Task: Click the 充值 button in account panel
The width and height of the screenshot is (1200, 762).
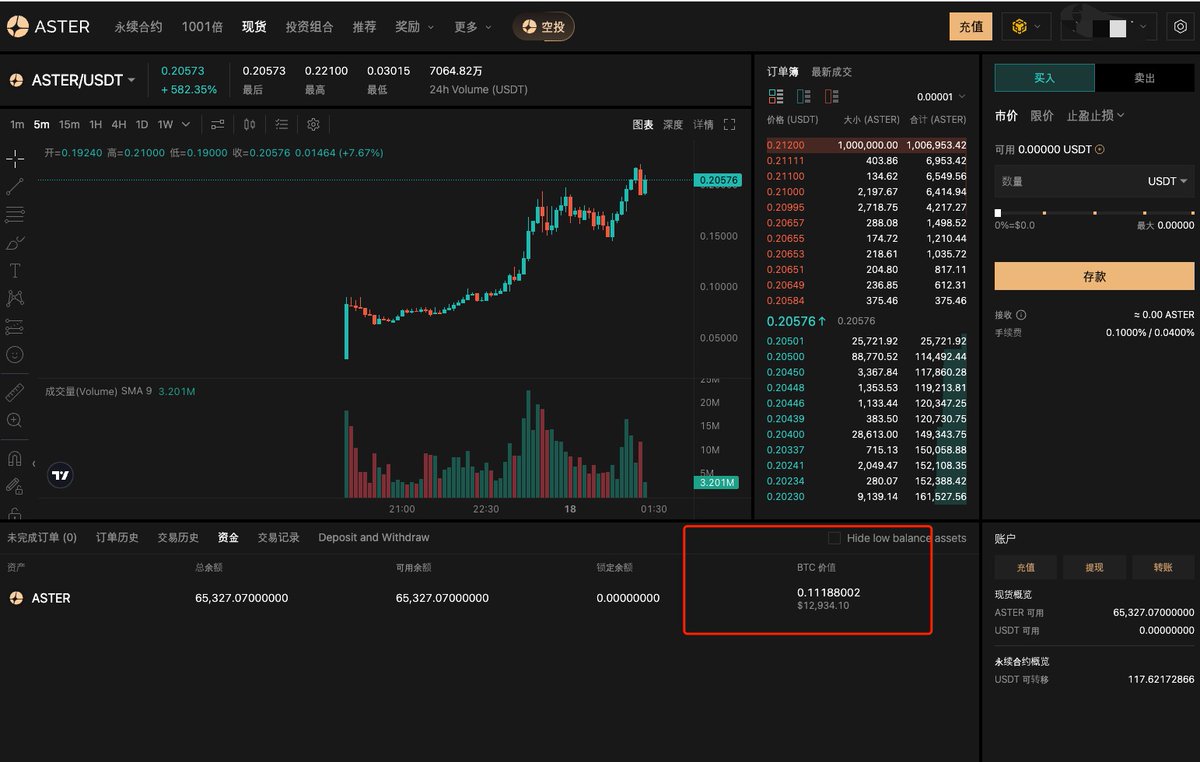Action: (x=1025, y=567)
